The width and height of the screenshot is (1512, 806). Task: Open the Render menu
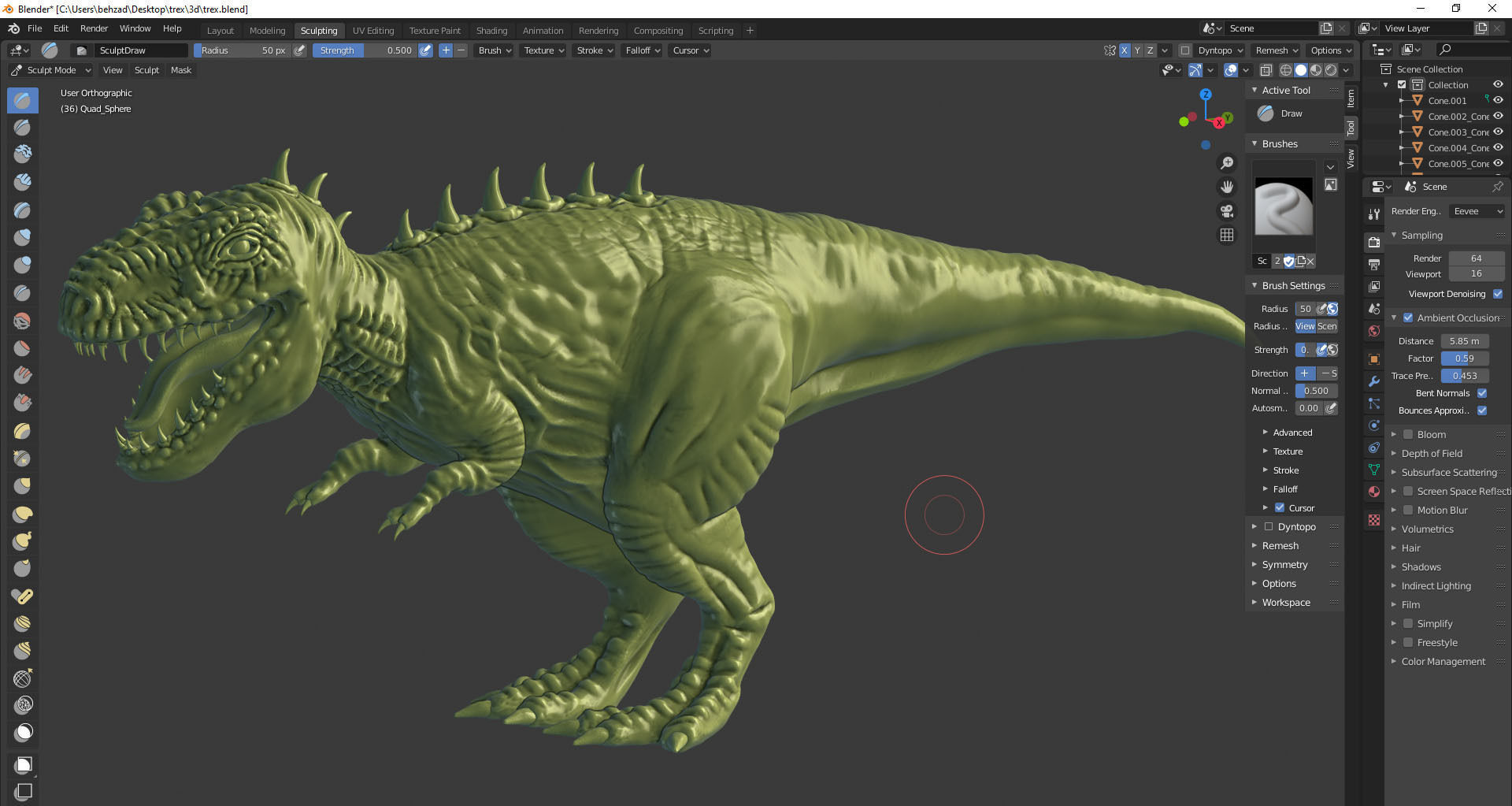(x=94, y=28)
